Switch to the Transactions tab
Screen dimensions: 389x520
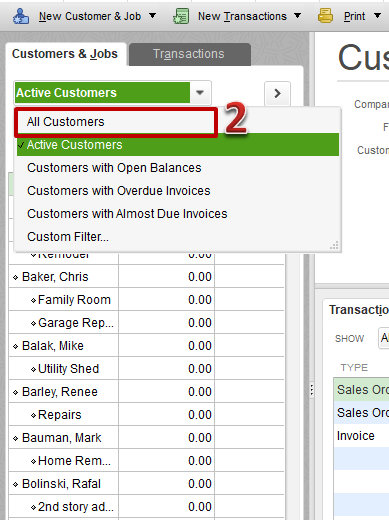[x=190, y=54]
